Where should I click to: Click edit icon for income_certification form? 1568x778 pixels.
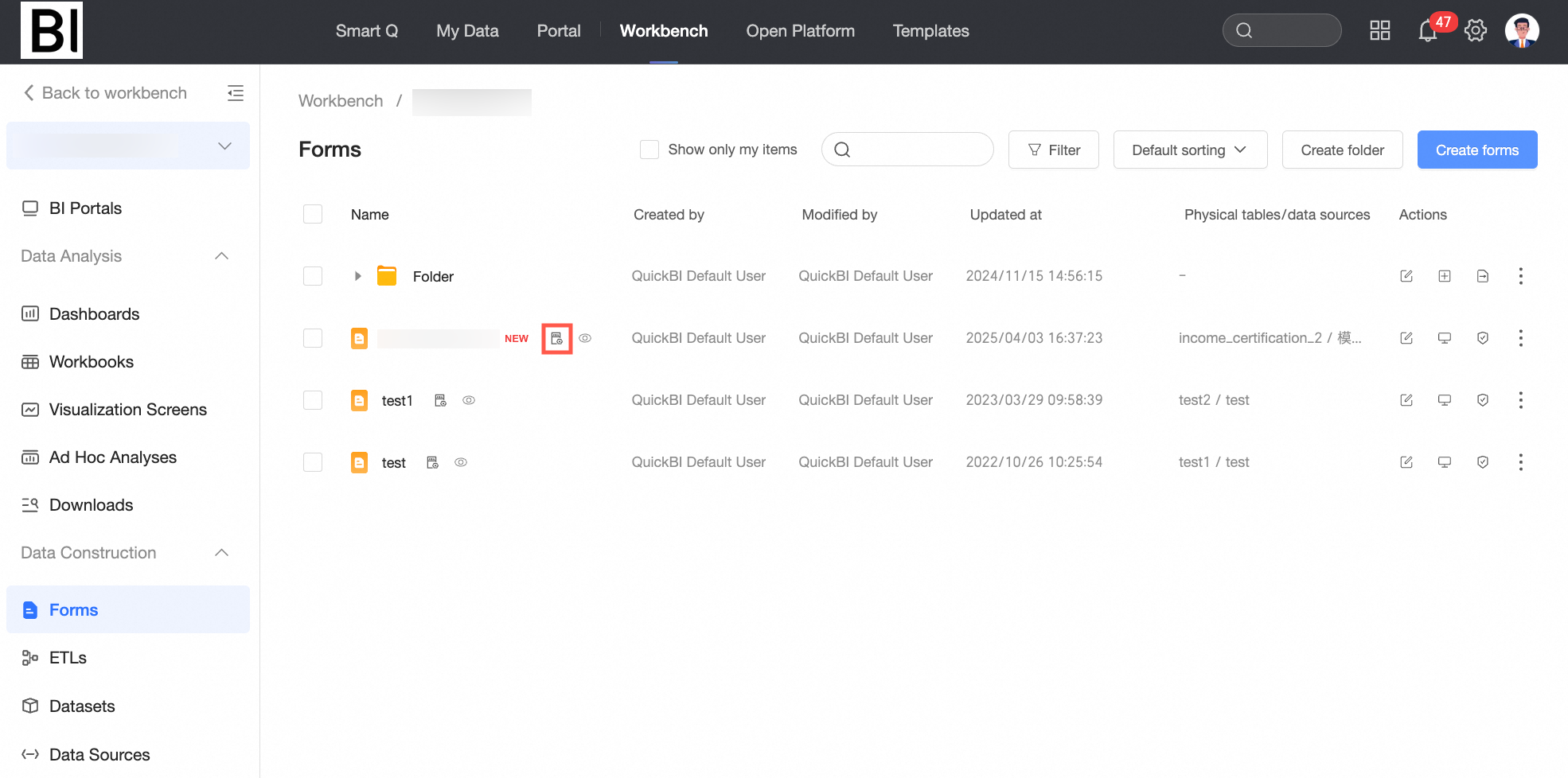point(1406,338)
